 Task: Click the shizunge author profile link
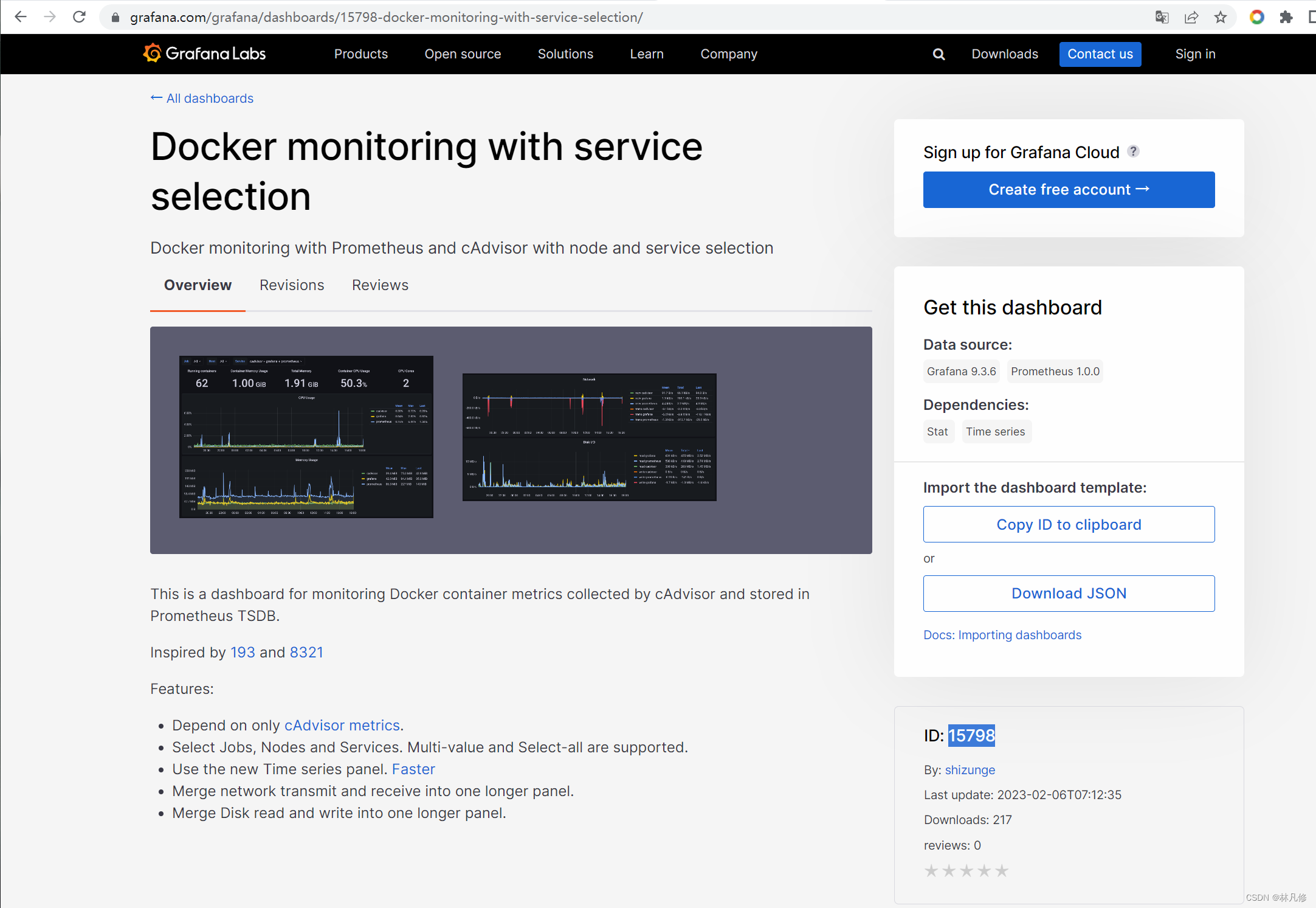(x=968, y=770)
